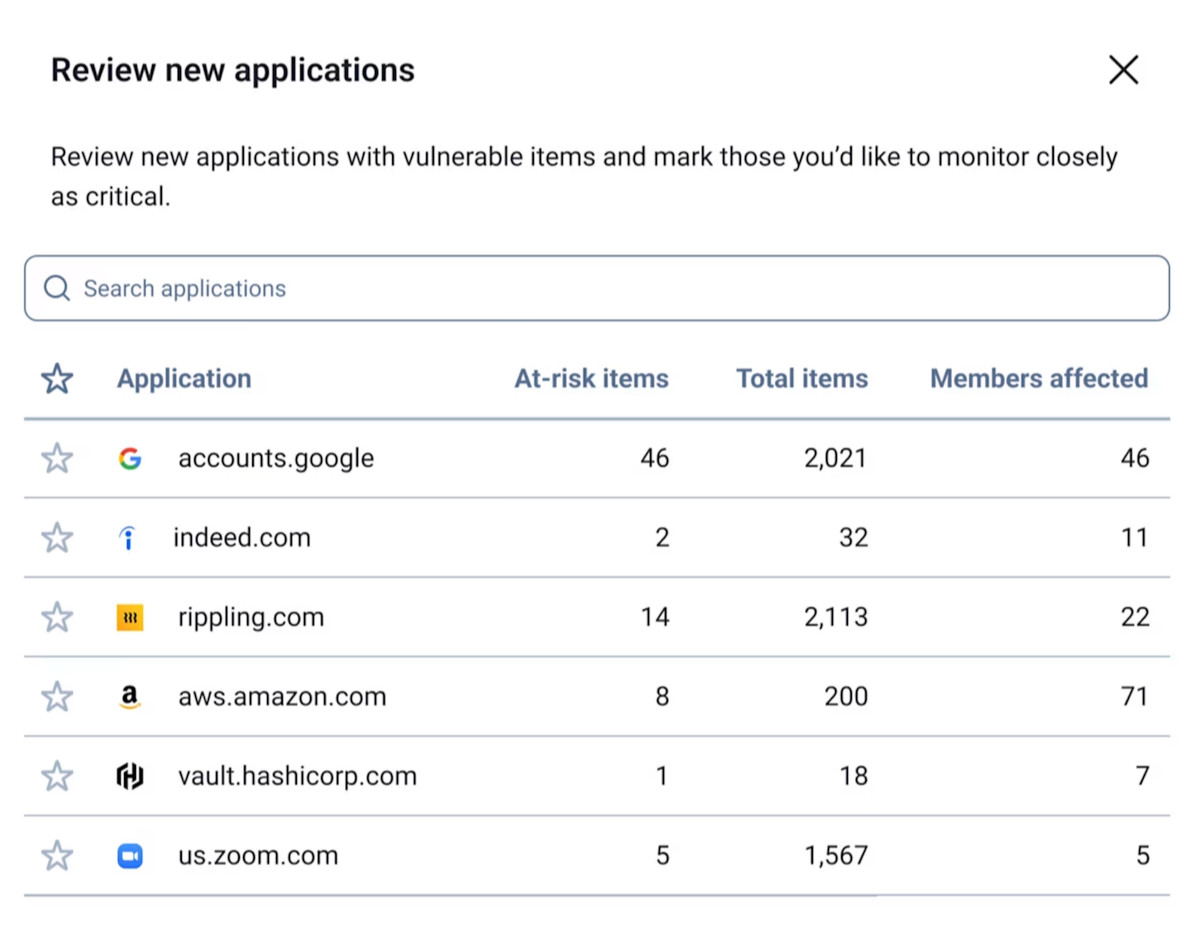Image resolution: width=1184 pixels, height=925 pixels.
Task: Click the HashiCorp Vault icon
Action: 130,776
